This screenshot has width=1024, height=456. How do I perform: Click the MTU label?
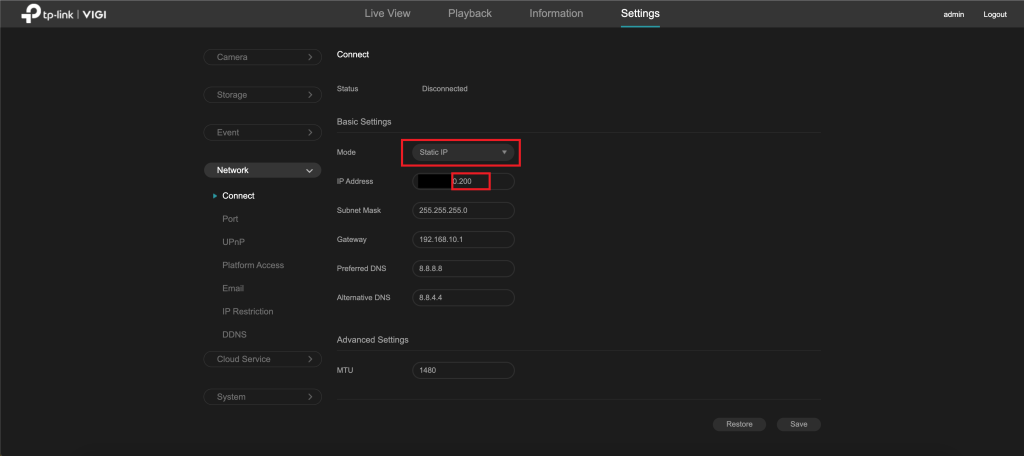tap(344, 370)
